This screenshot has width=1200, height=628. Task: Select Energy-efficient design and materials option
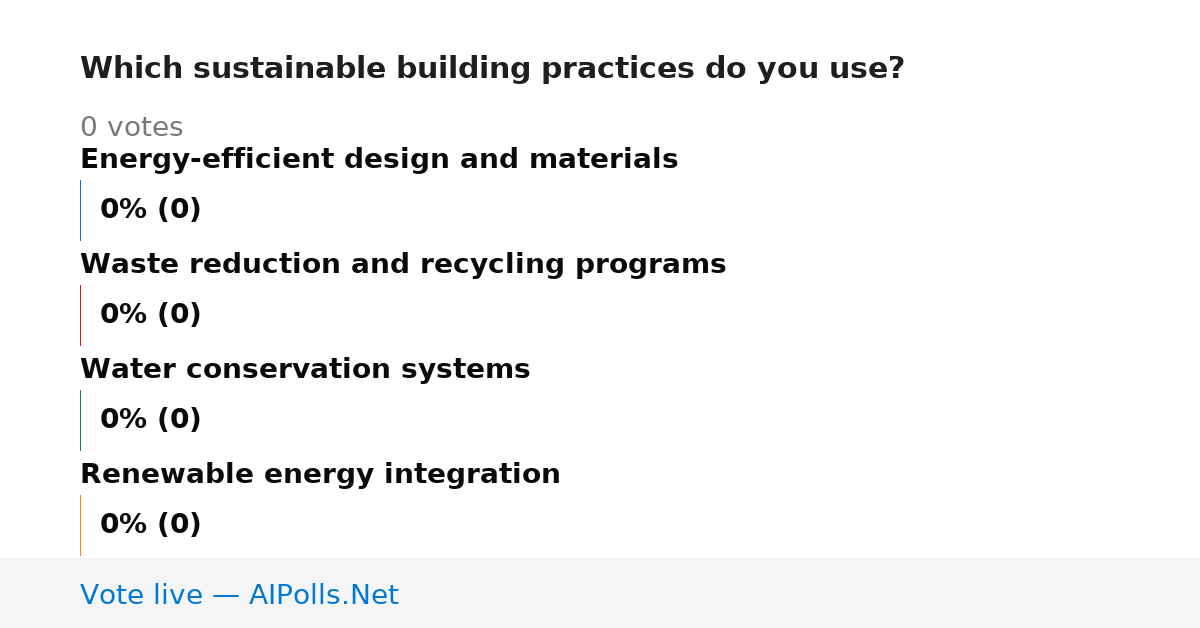379,159
